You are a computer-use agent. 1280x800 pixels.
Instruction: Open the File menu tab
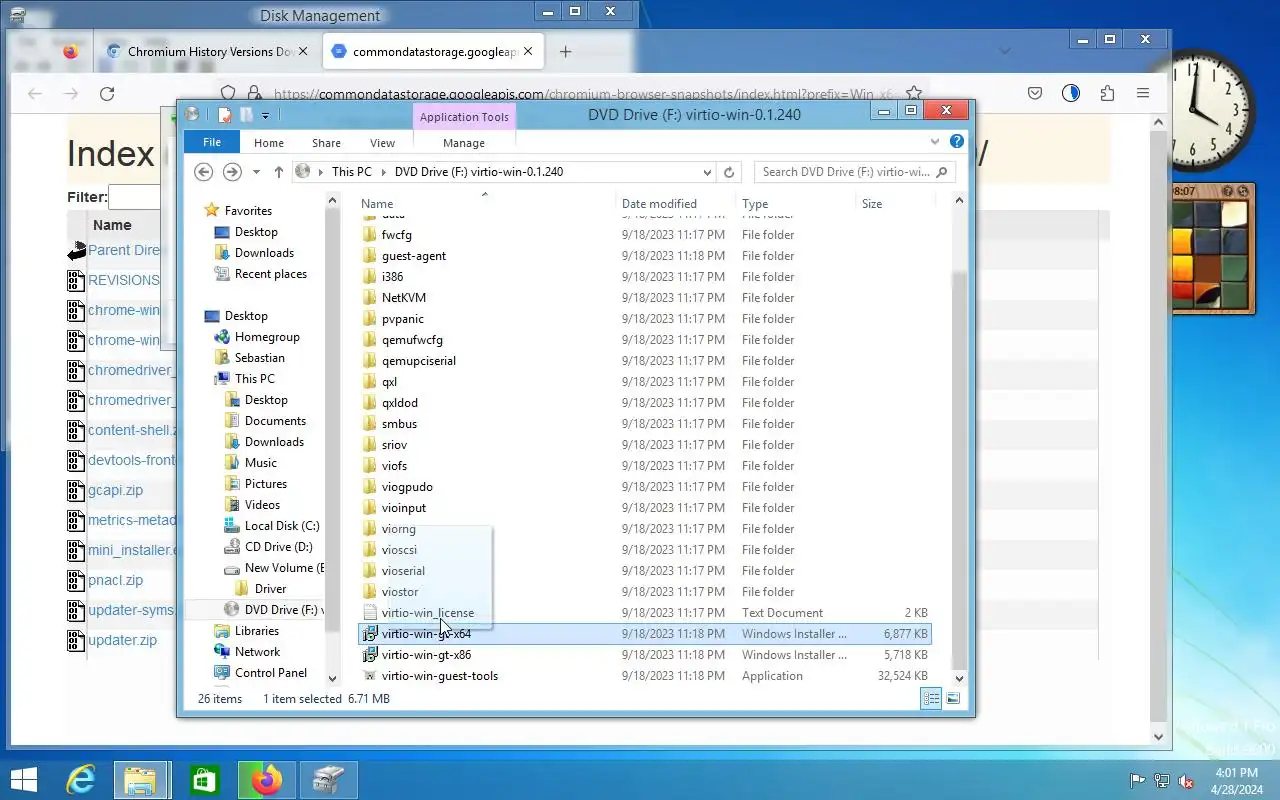[x=212, y=143]
